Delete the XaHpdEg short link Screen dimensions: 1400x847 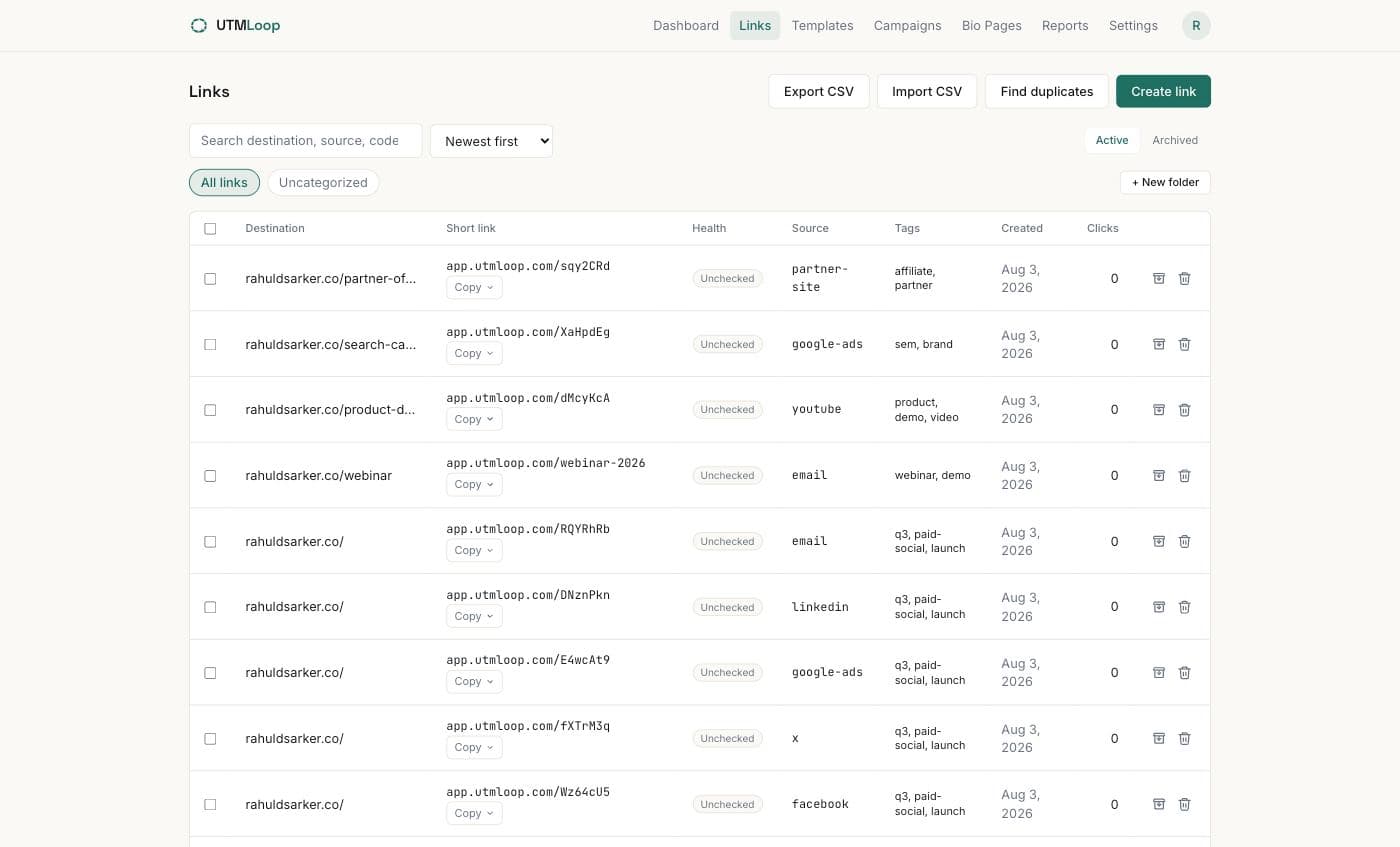[x=1184, y=344]
